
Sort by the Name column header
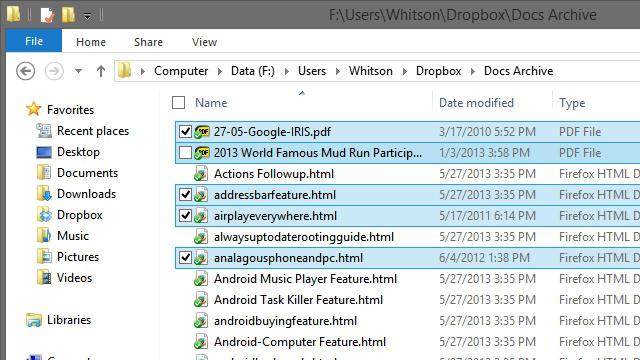(211, 103)
